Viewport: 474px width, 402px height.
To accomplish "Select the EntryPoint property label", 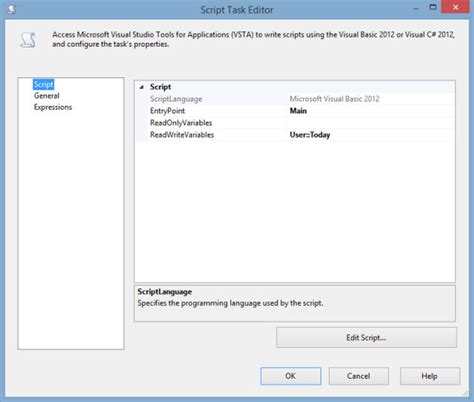I will click(x=167, y=111).
